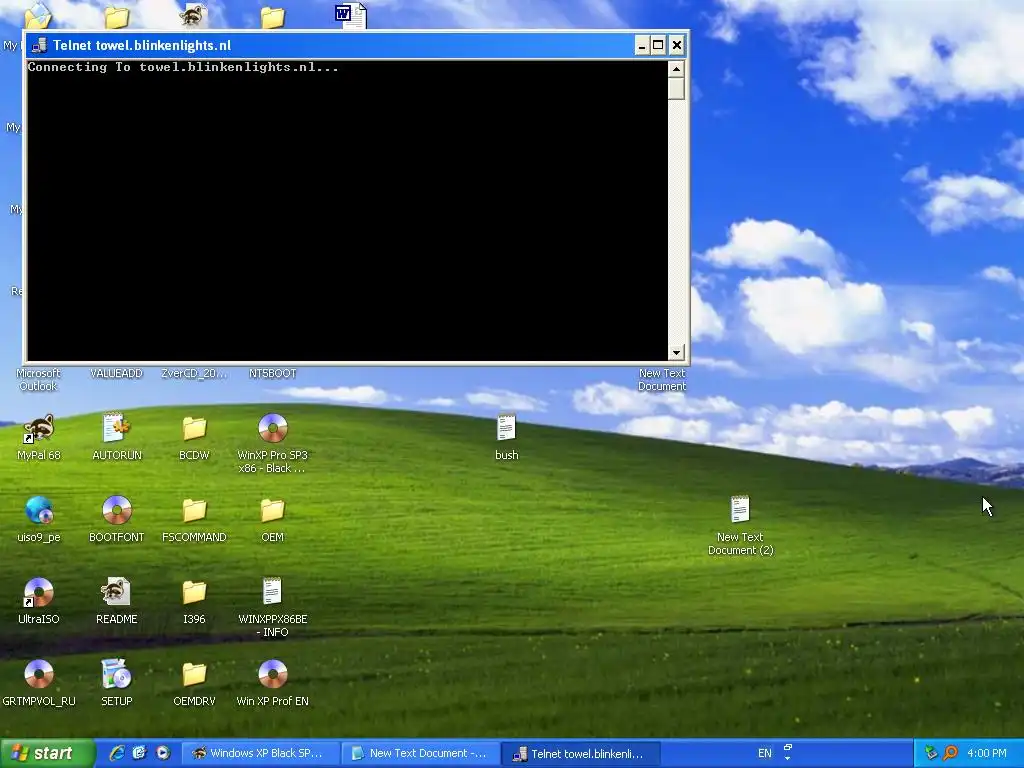Screen dimensions: 1024x768
Task: Click the Word document icon on desktop top
Action: (351, 16)
